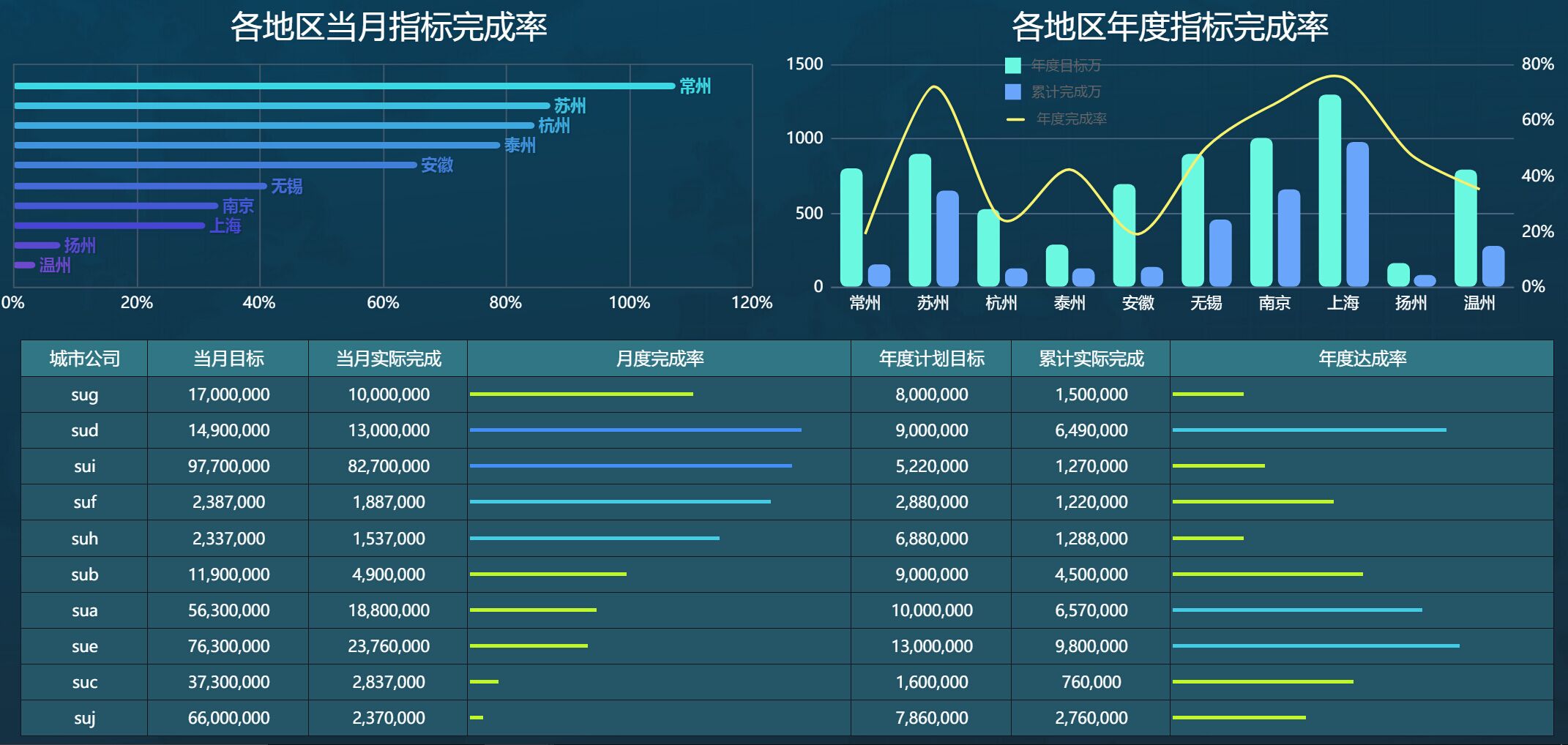1568x745 pixels.
Task: Click the 当月目标 column header
Action: point(228,358)
